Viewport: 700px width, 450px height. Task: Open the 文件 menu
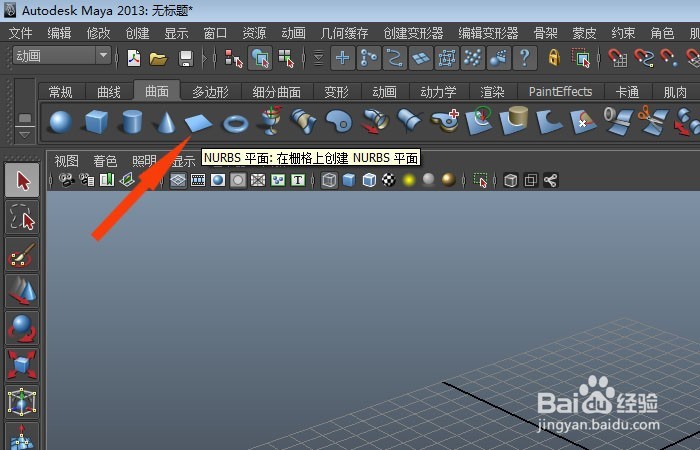[20, 33]
